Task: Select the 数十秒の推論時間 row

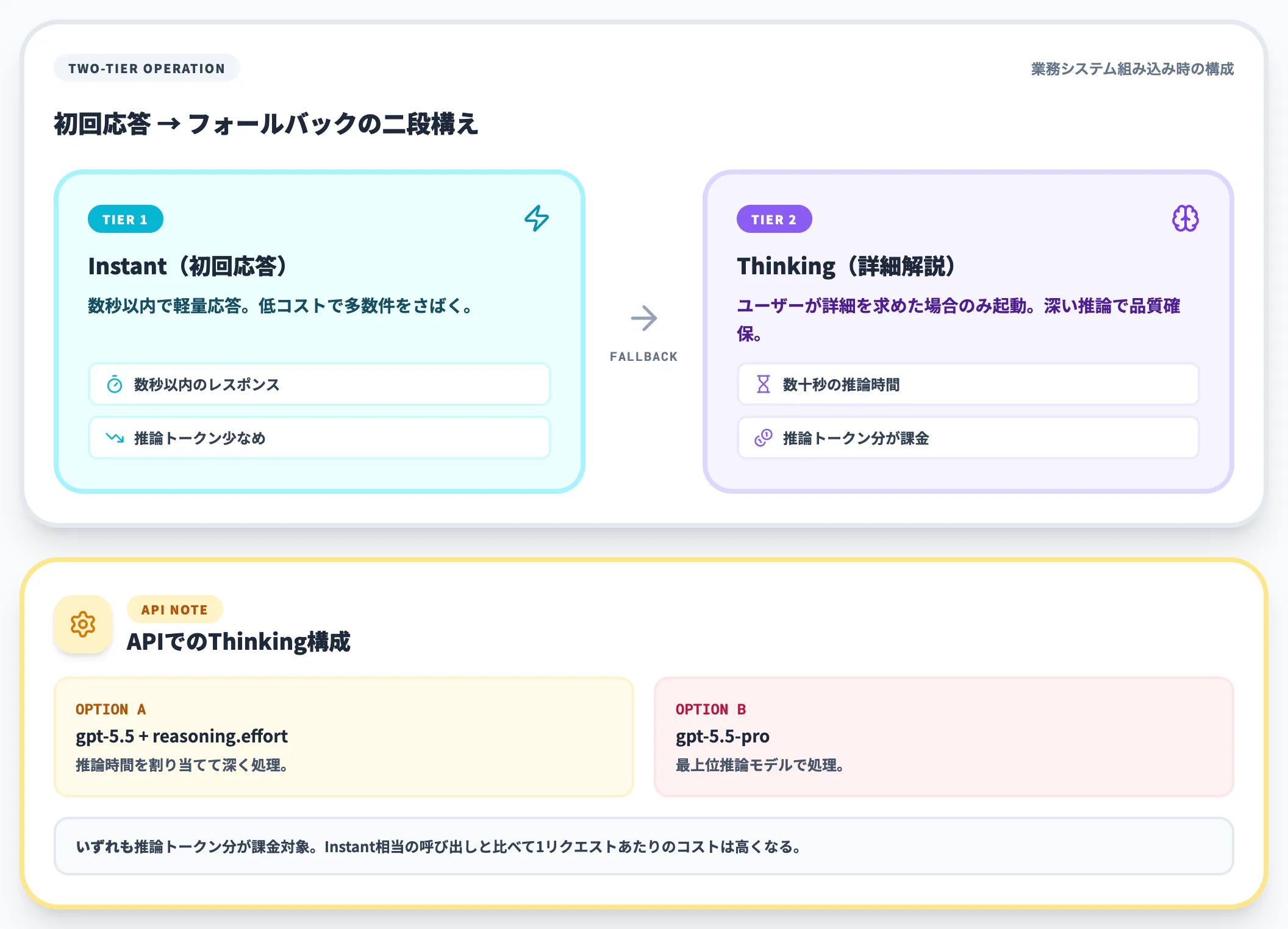Action: pyautogui.click(x=968, y=384)
